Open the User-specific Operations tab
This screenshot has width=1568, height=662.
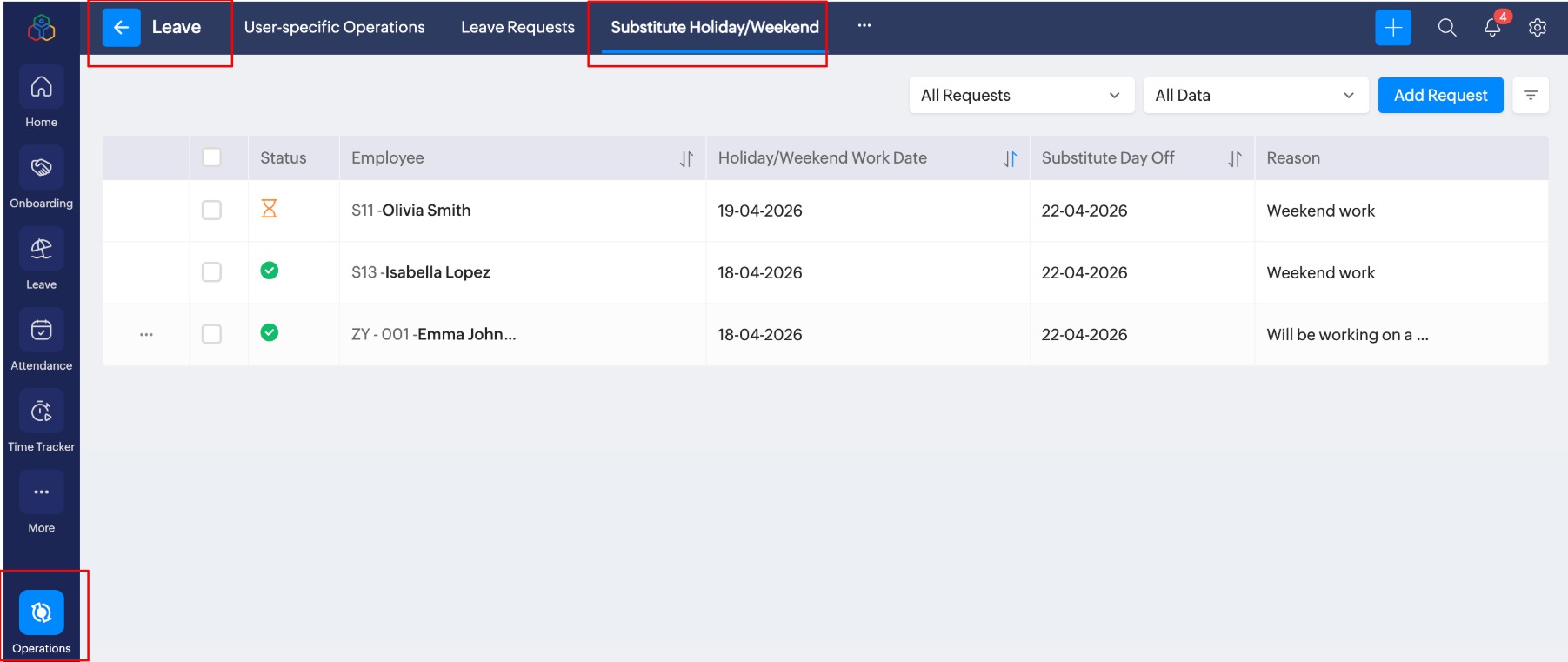pyautogui.click(x=334, y=28)
